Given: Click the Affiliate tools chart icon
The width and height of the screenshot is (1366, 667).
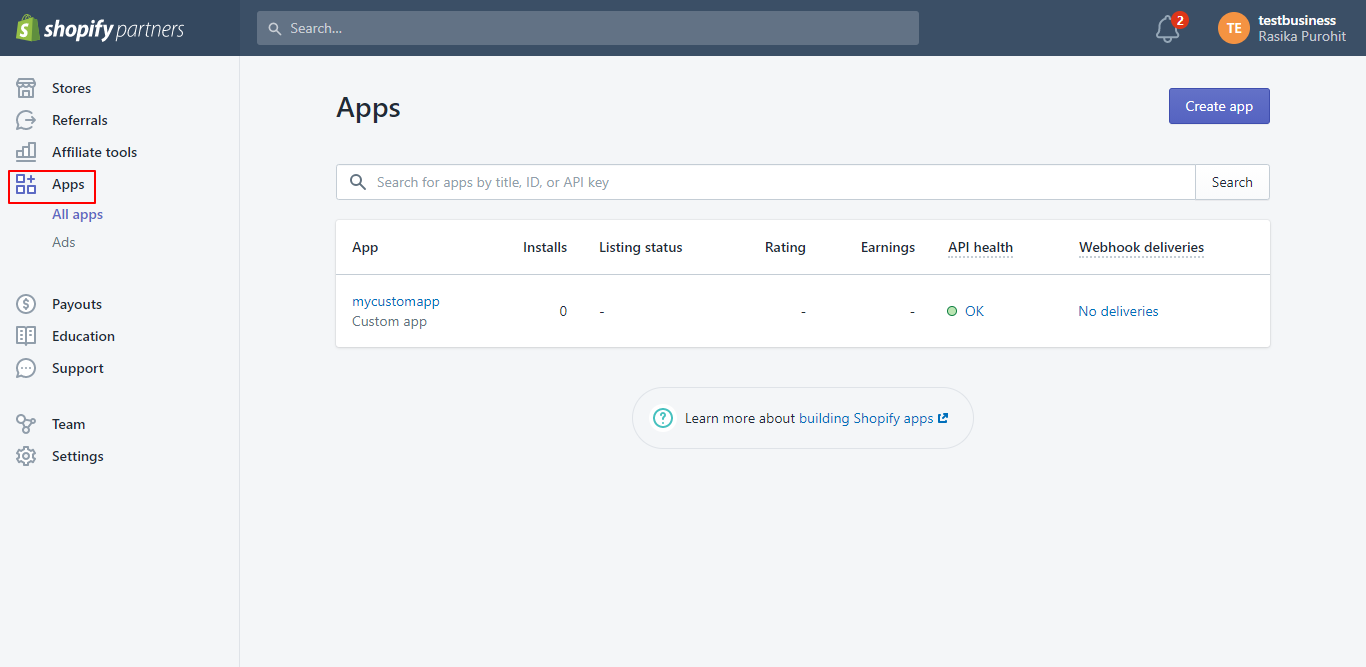Looking at the screenshot, I should tap(26, 152).
